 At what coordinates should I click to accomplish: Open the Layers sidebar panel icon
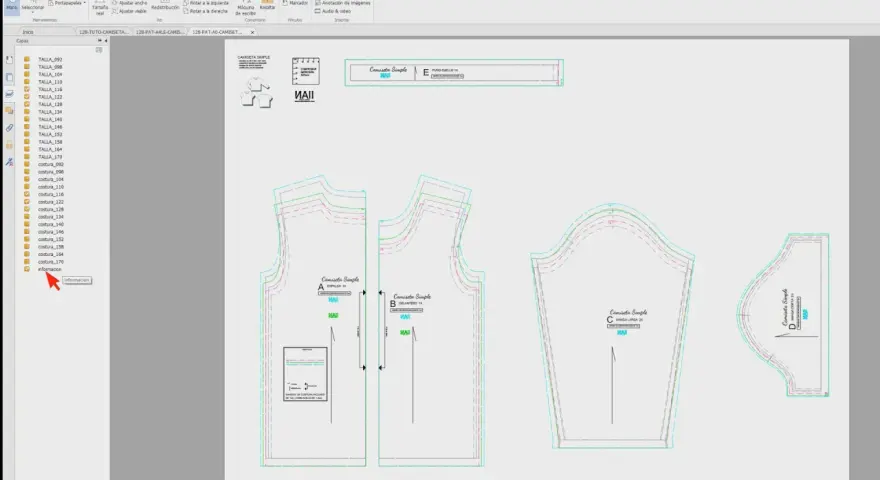9,94
